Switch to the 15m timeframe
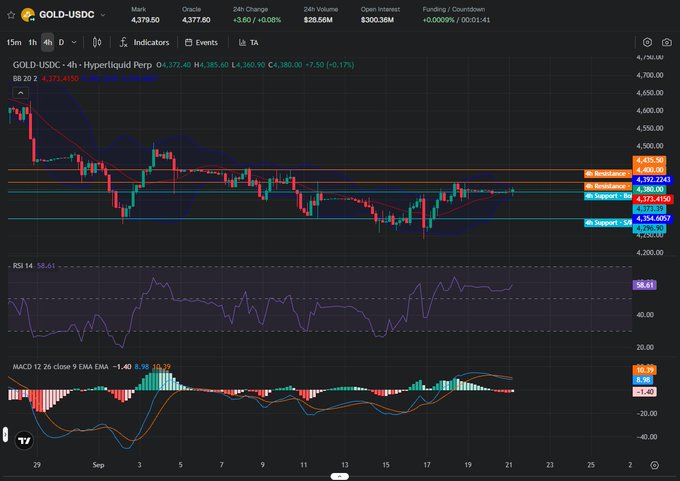Viewport: 680px width, 481px height. pos(14,43)
